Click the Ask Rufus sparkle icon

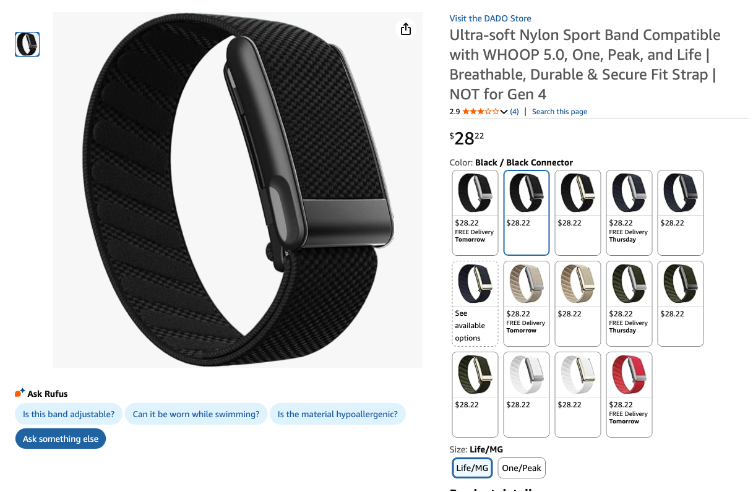20,393
